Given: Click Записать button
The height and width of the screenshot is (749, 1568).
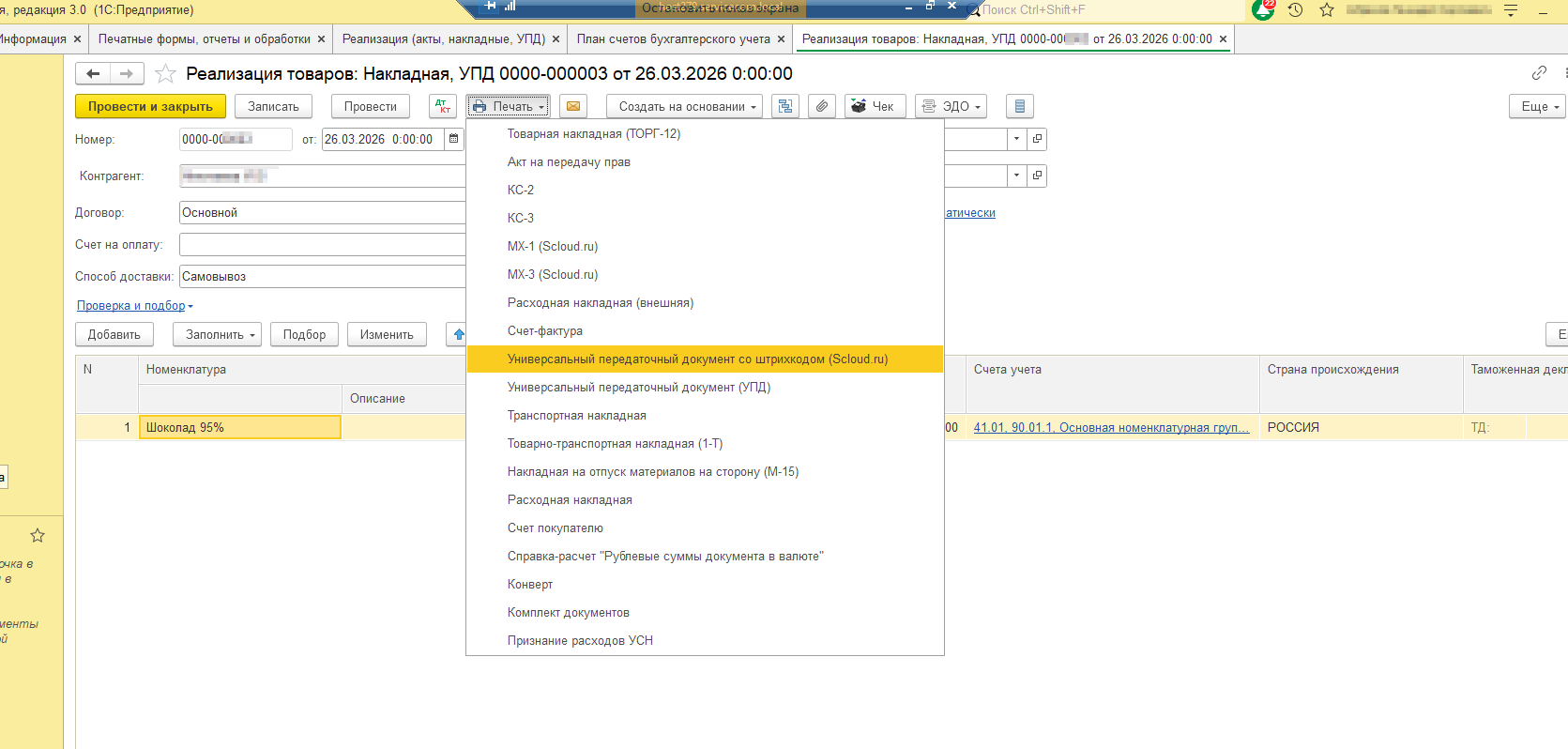Looking at the screenshot, I should click(273, 106).
